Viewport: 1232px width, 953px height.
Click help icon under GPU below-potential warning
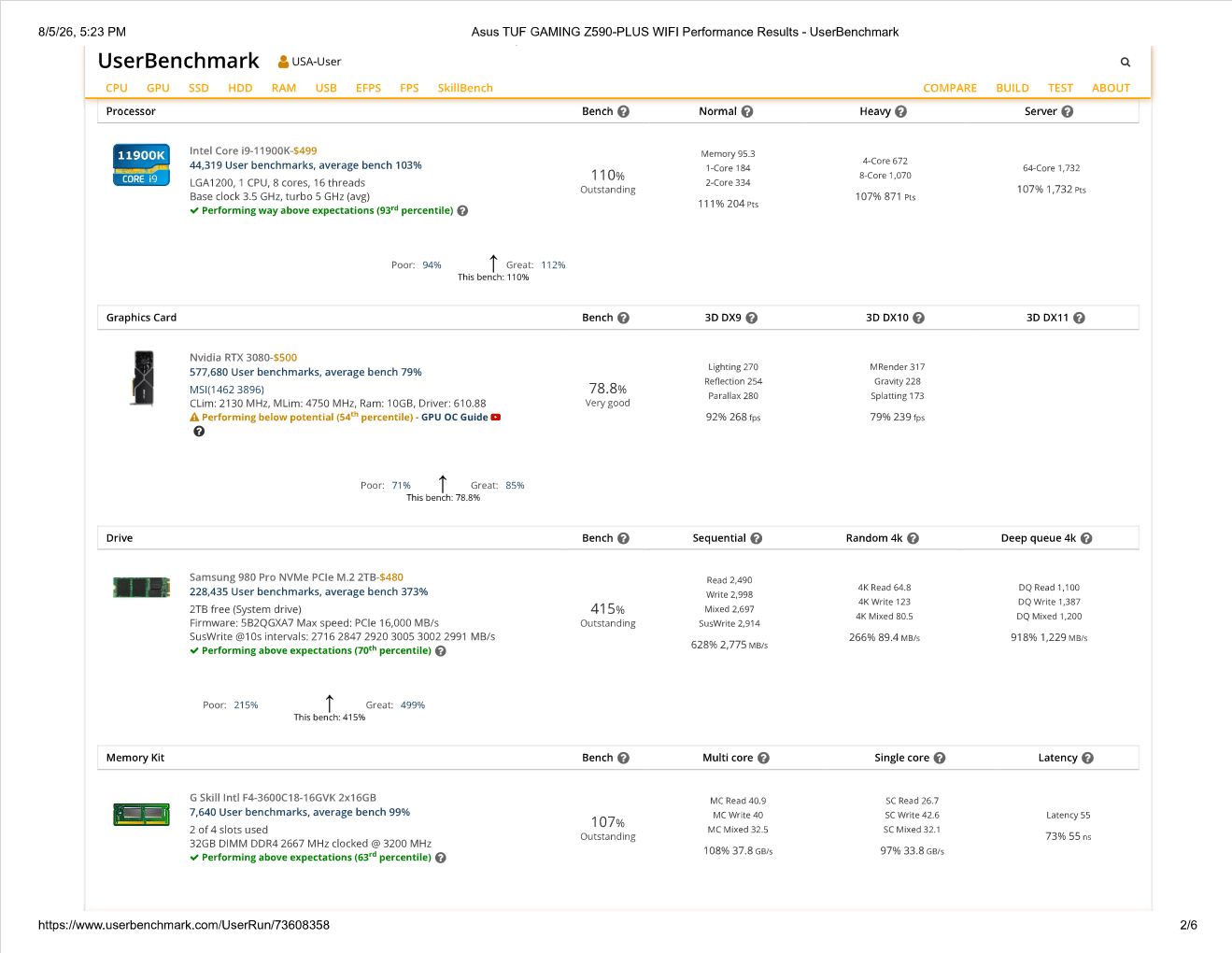point(199,432)
